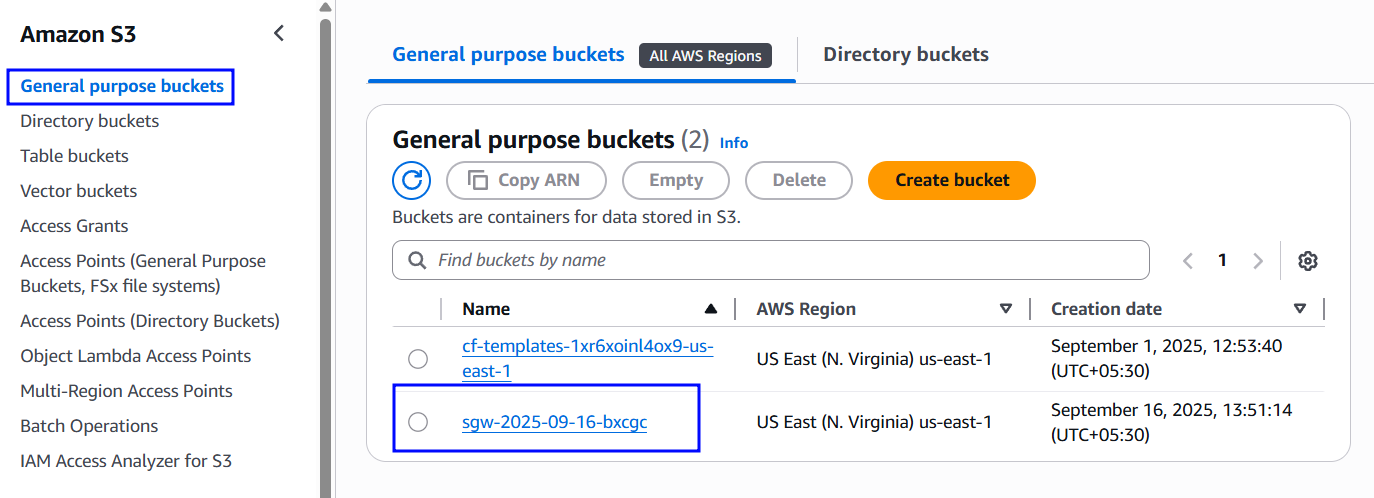Viewport: 1374px width, 498px height.
Task: Click the Copy ARN button
Action: [x=526, y=181]
